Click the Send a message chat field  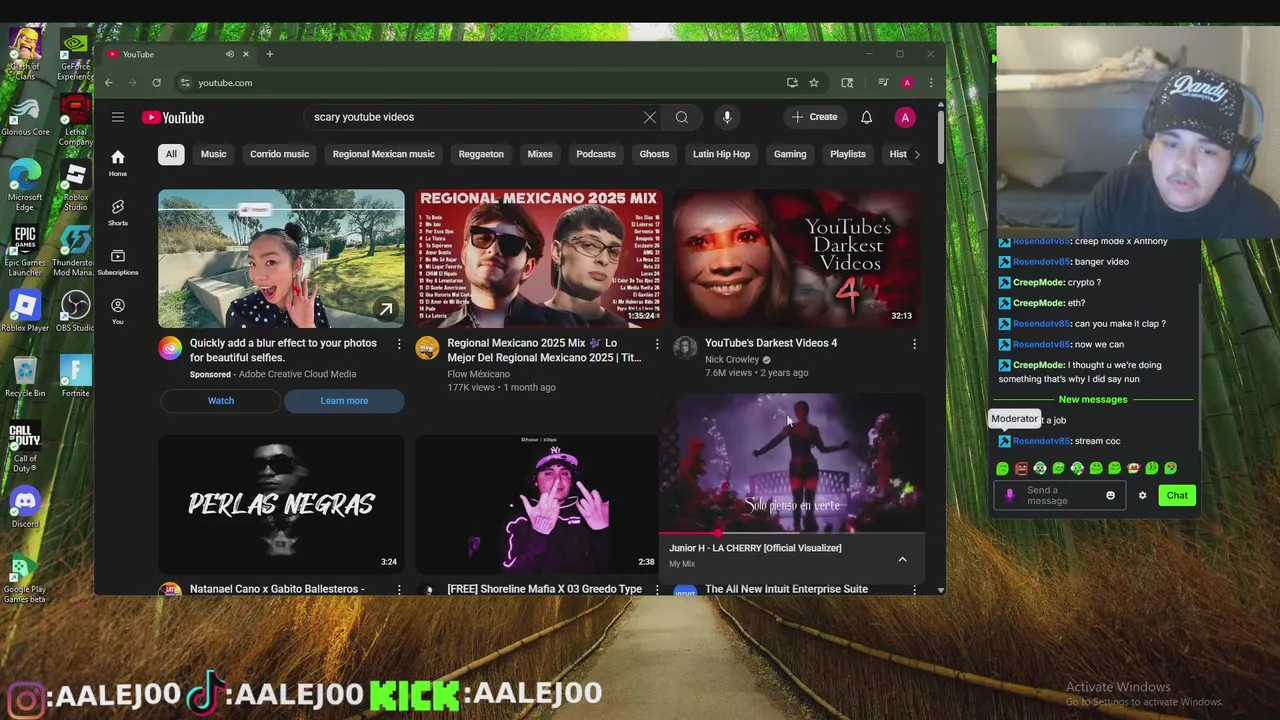[x=1059, y=496]
